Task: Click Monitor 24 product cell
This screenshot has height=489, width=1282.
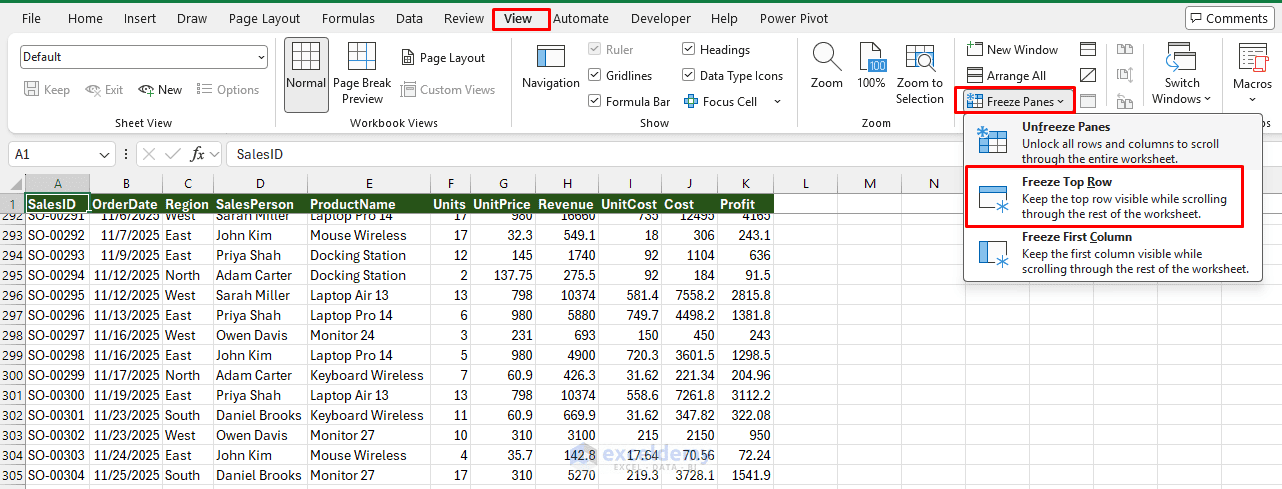Action: [368, 335]
